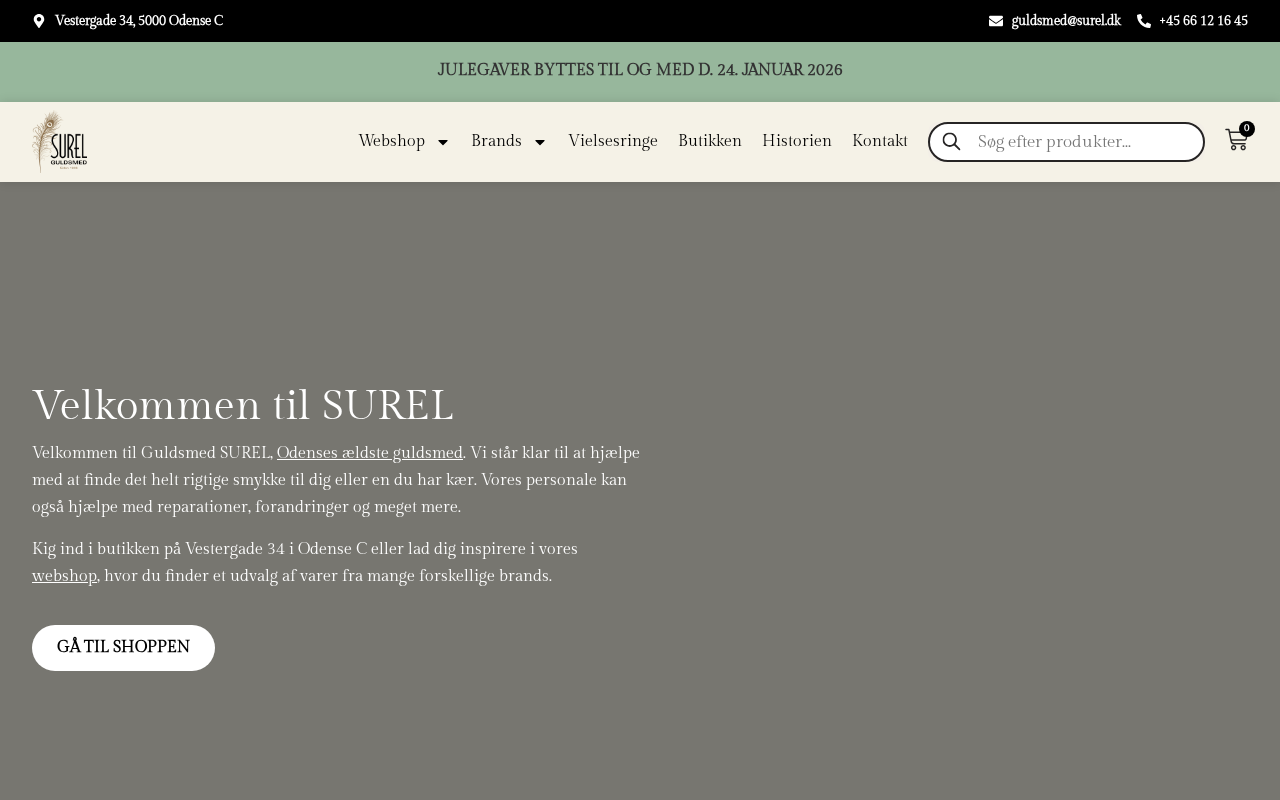Open the Webshop menu item
This screenshot has width=1280, height=800.
tap(392, 141)
